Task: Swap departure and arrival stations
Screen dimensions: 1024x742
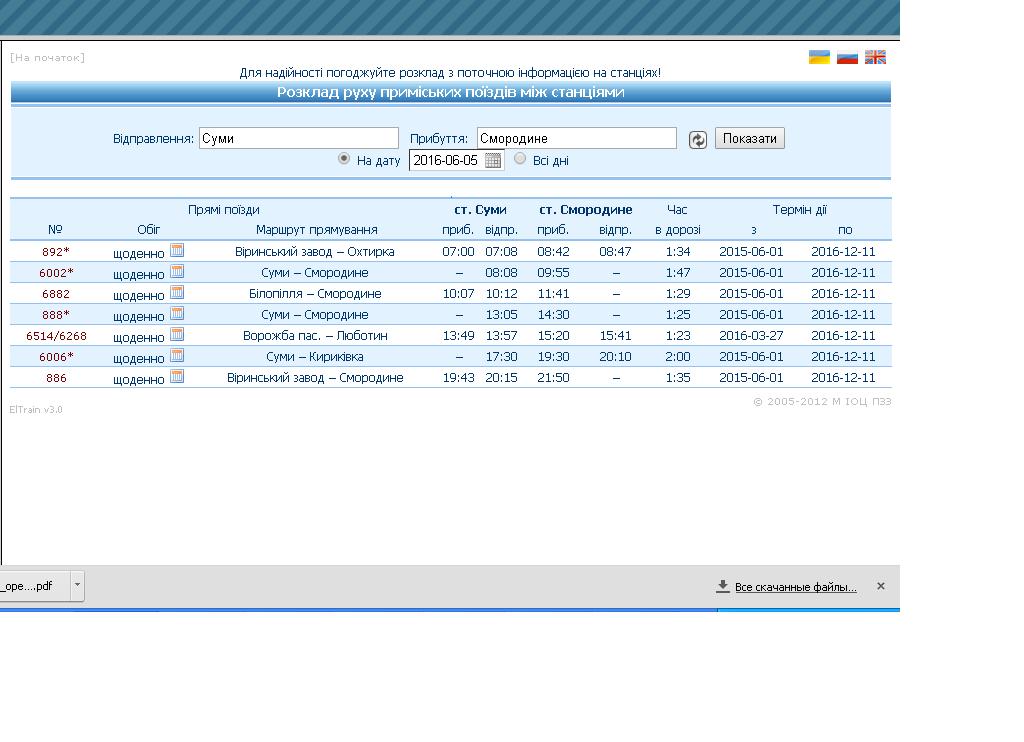Action: (698, 140)
